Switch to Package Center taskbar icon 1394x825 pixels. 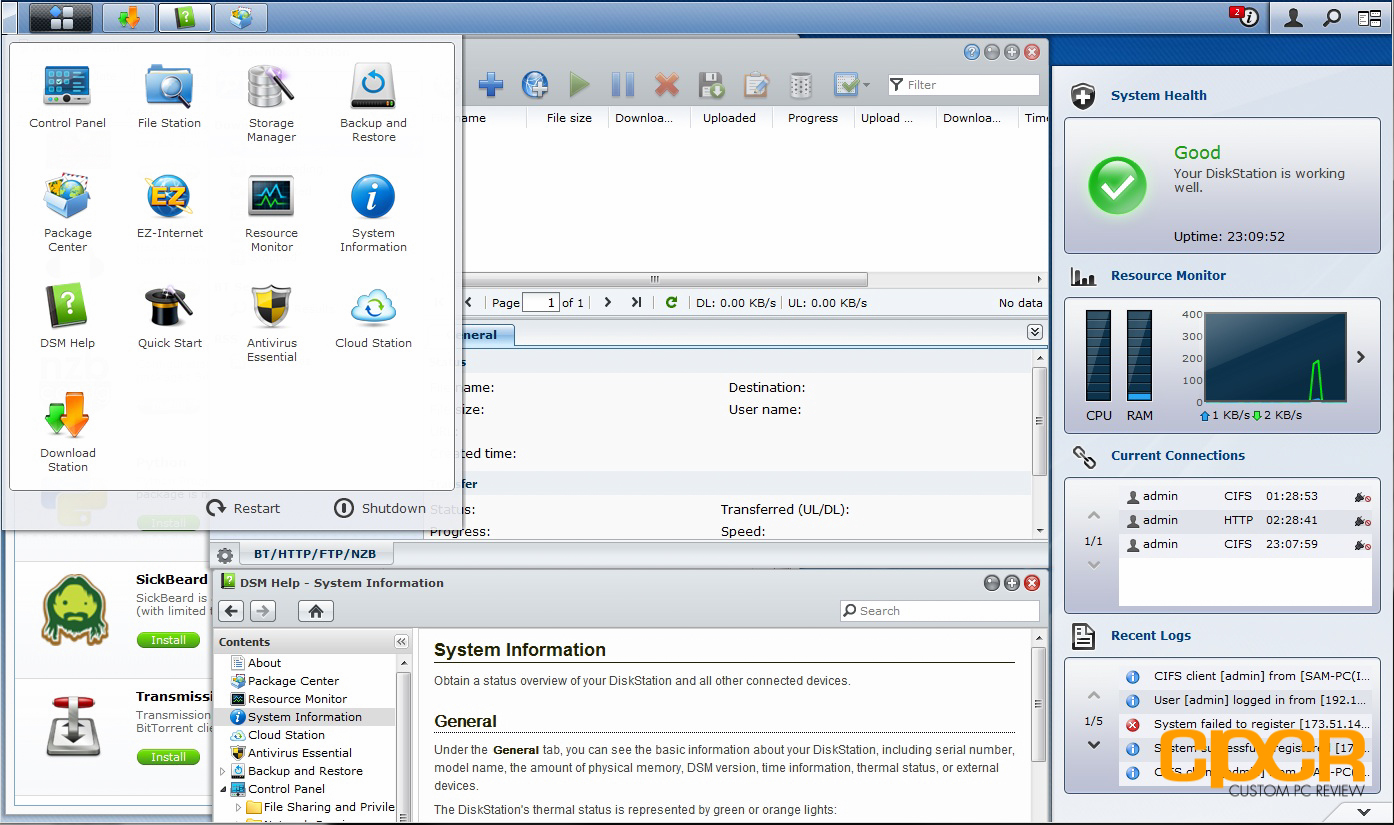coord(241,17)
